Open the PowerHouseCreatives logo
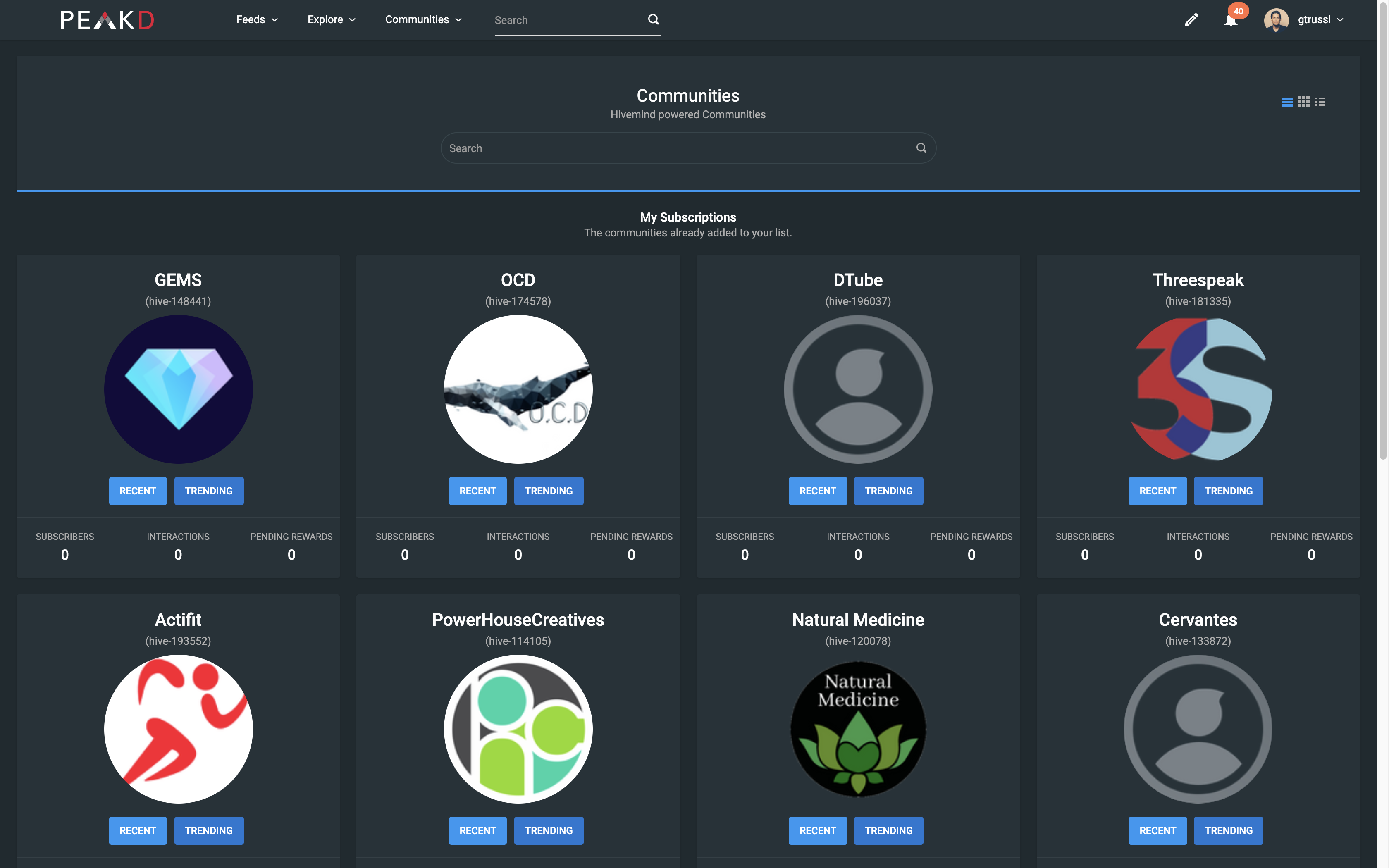Image resolution: width=1389 pixels, height=868 pixels. point(518,729)
